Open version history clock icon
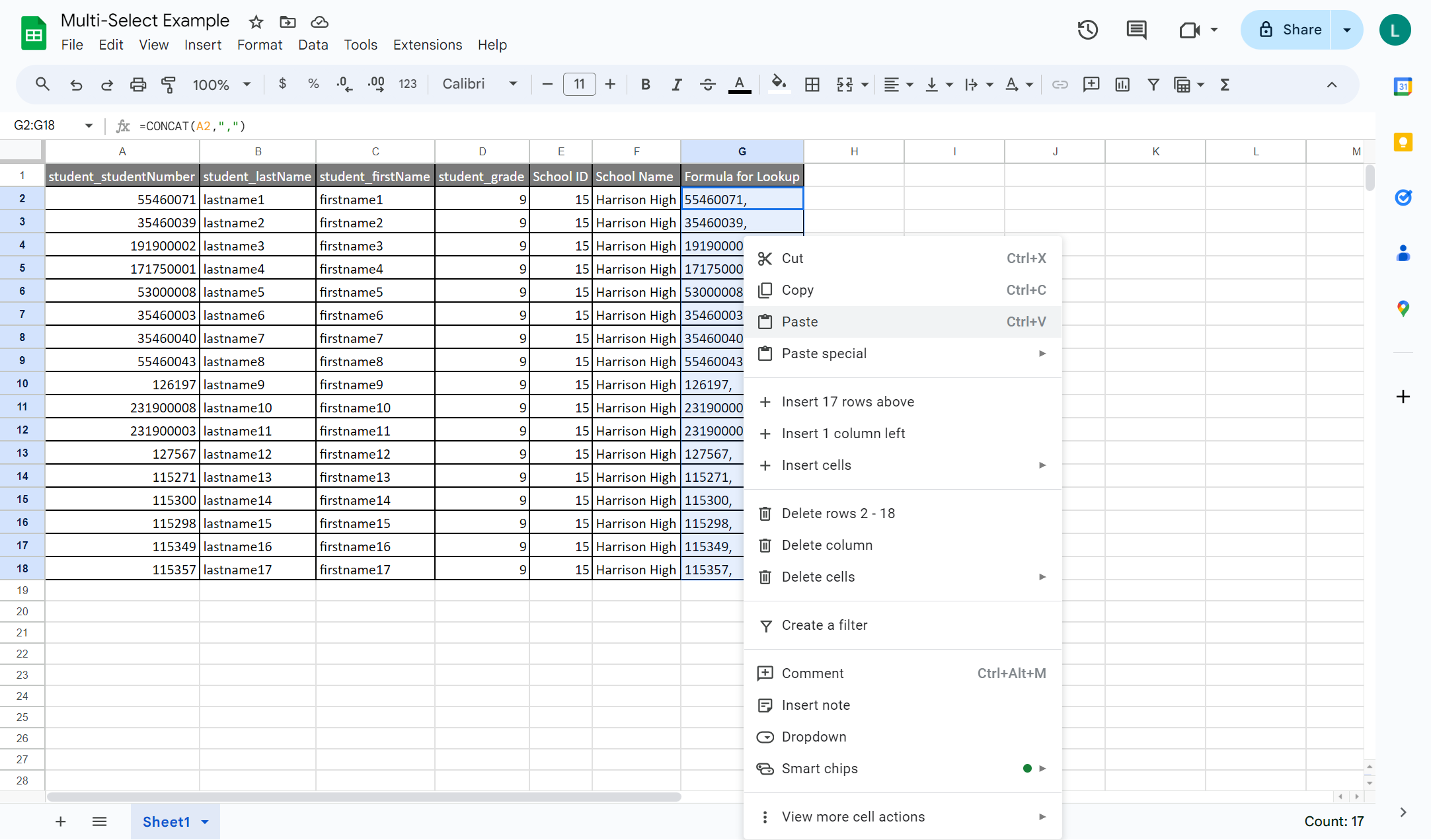This screenshot has height=840, width=1431. [1087, 30]
